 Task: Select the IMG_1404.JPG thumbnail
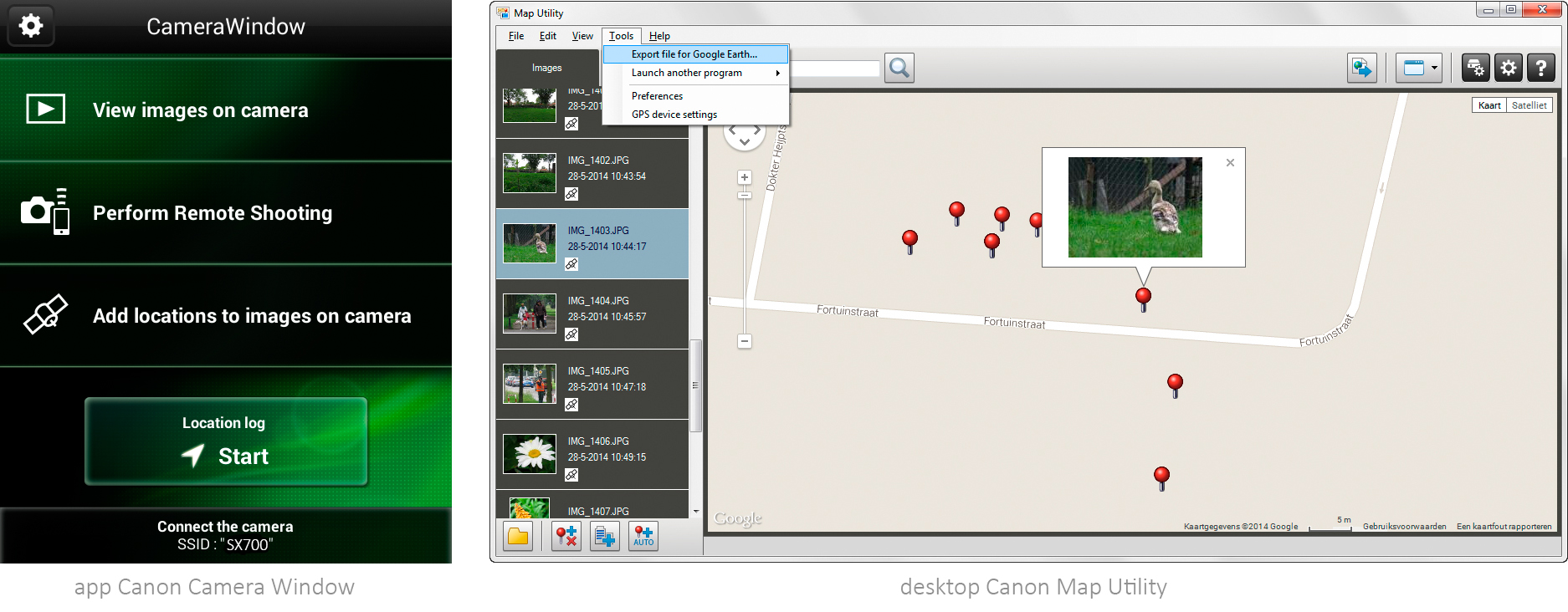[530, 313]
